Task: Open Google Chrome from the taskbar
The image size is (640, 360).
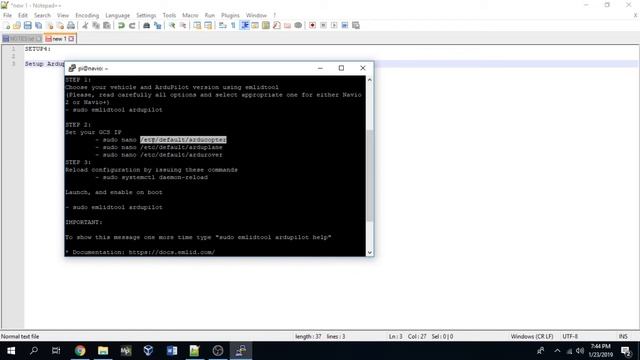Action: 80,351
